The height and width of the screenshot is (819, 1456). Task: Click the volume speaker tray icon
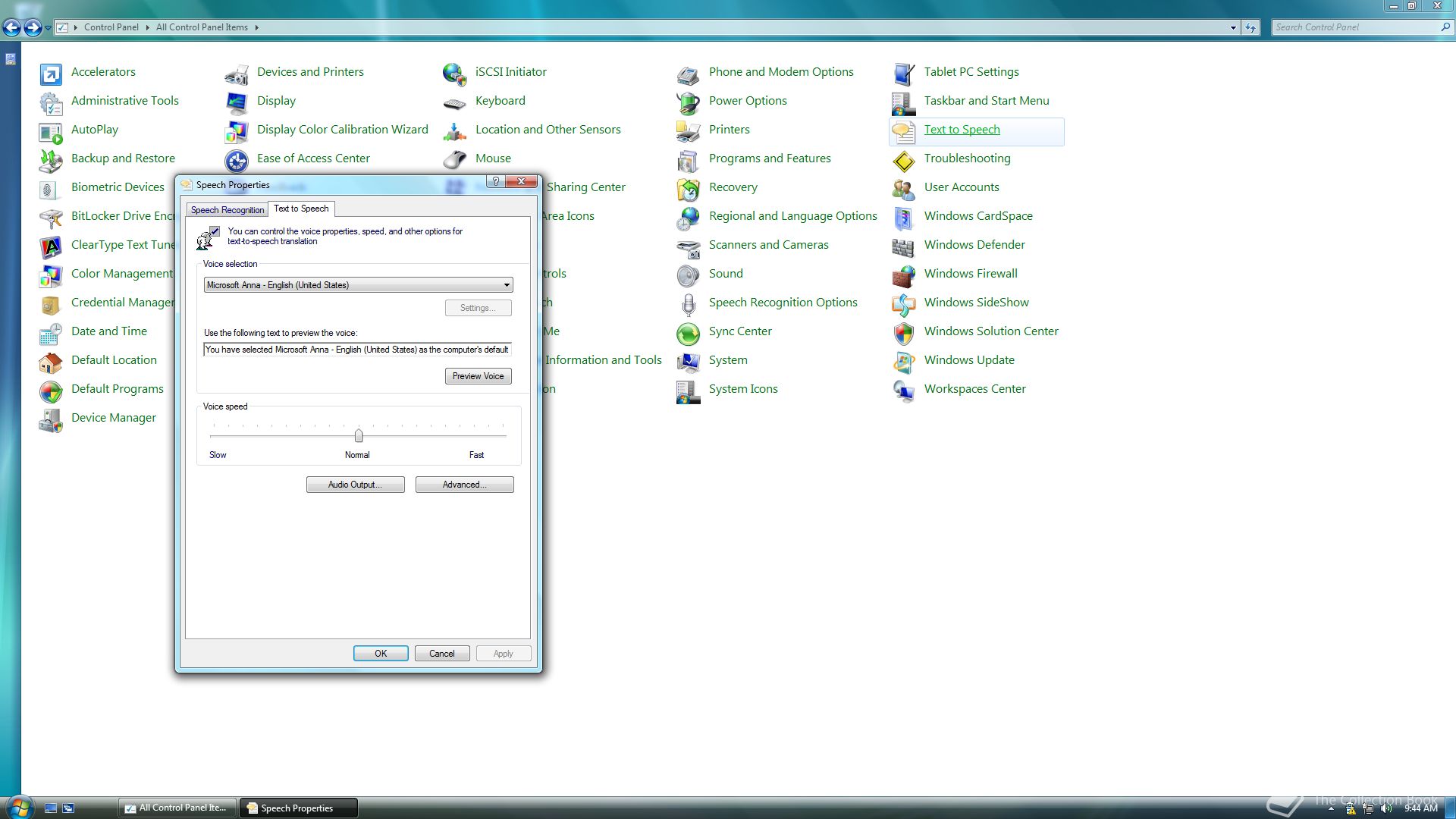1387,808
